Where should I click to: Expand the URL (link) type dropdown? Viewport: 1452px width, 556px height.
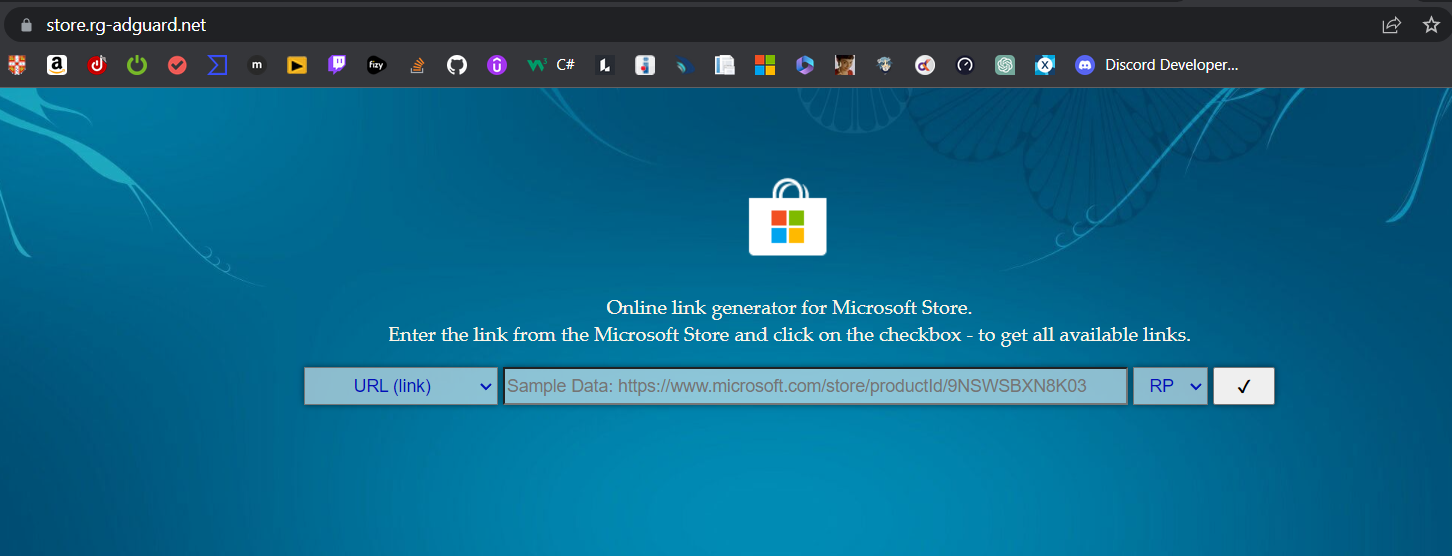pyautogui.click(x=401, y=386)
